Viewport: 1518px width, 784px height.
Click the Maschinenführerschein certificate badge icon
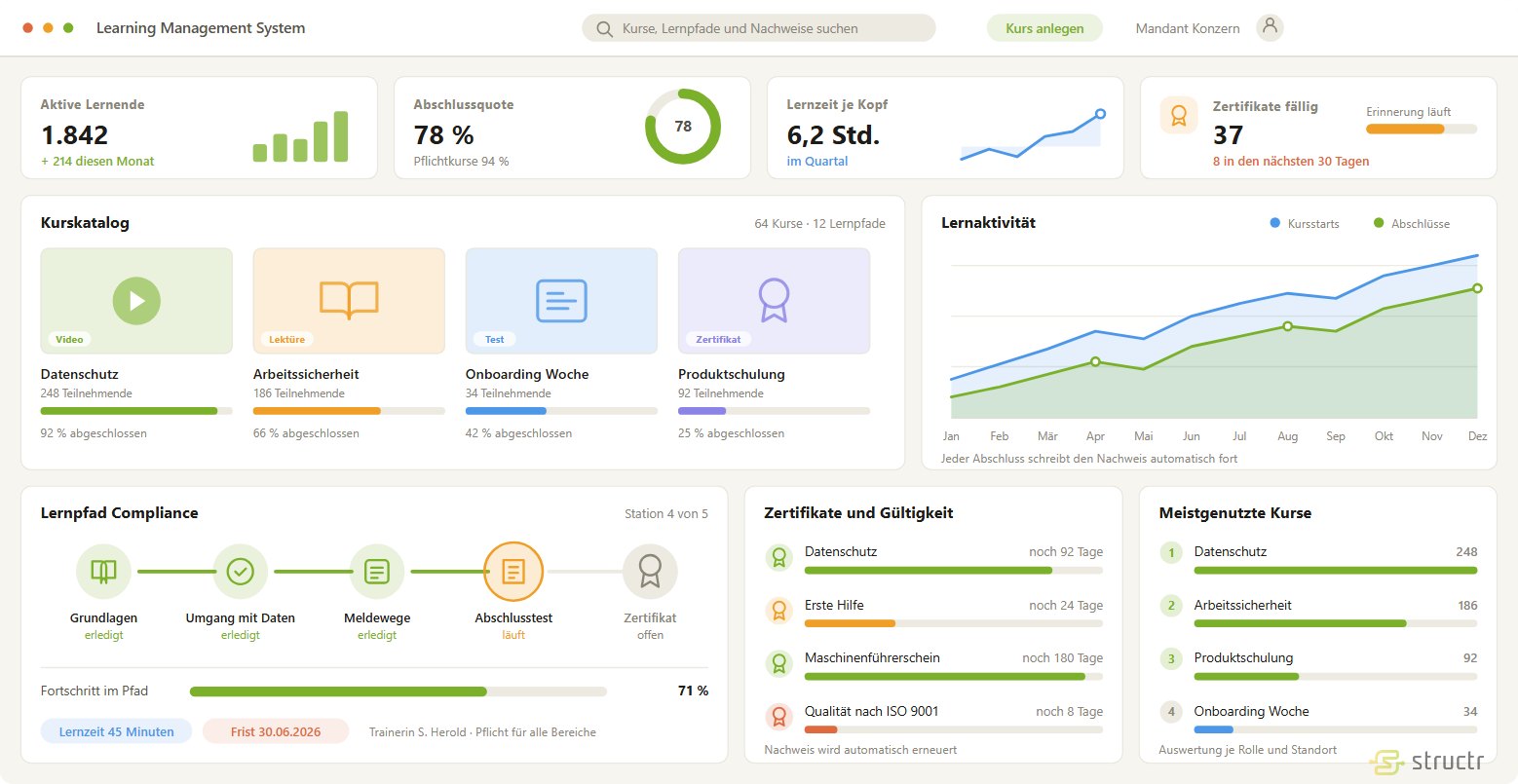pos(778,663)
